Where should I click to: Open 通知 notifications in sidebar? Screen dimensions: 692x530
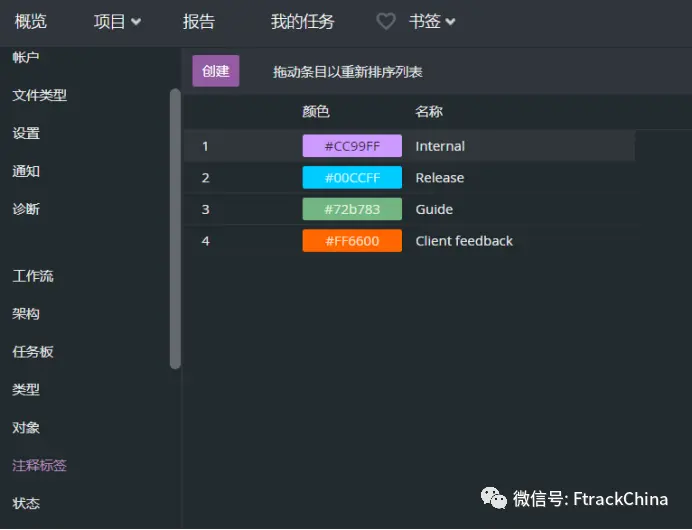point(26,171)
